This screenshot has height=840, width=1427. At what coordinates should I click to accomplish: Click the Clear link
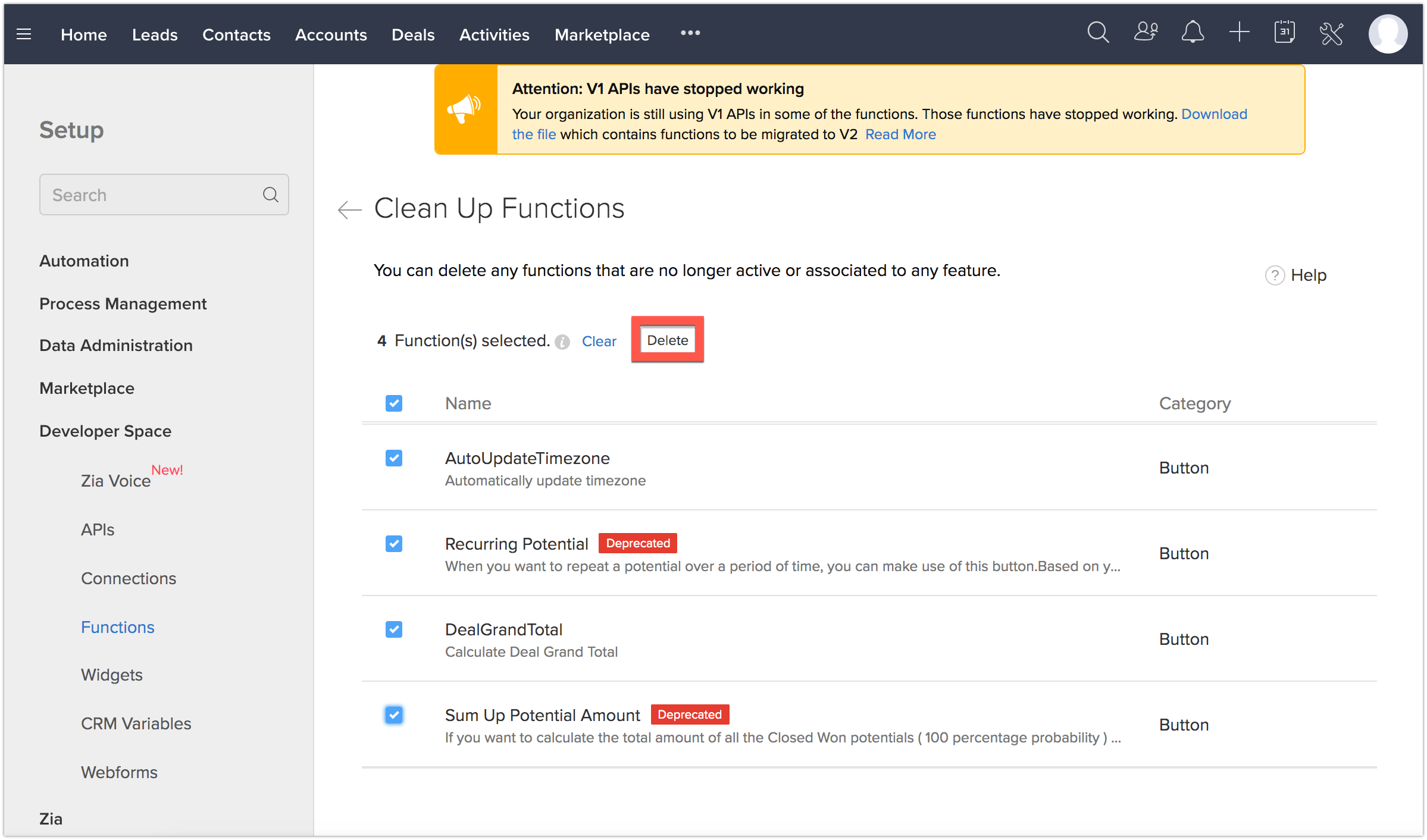point(599,341)
